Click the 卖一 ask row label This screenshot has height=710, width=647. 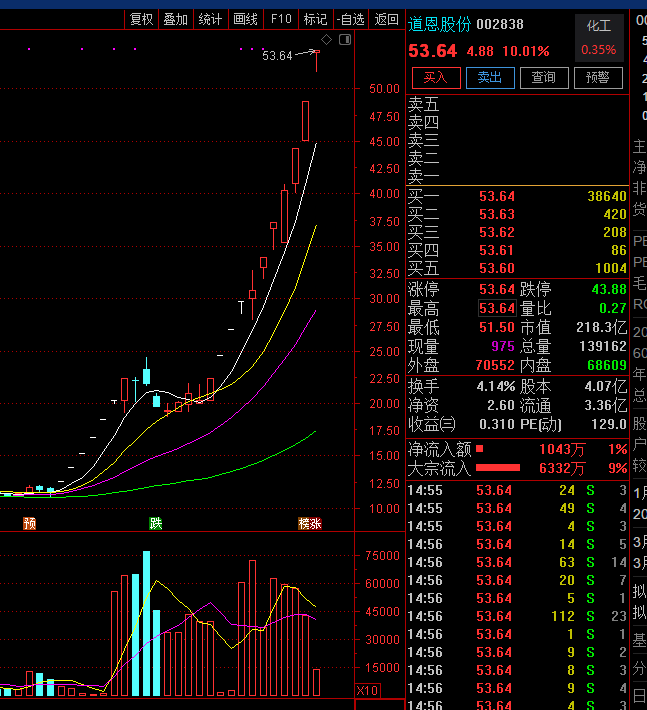(423, 176)
